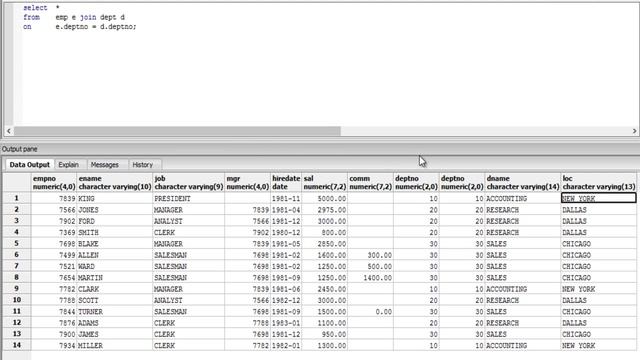Click the editor's left scroll arrow
Image resolution: width=640 pixels, height=360 pixels.
(x=9, y=131)
